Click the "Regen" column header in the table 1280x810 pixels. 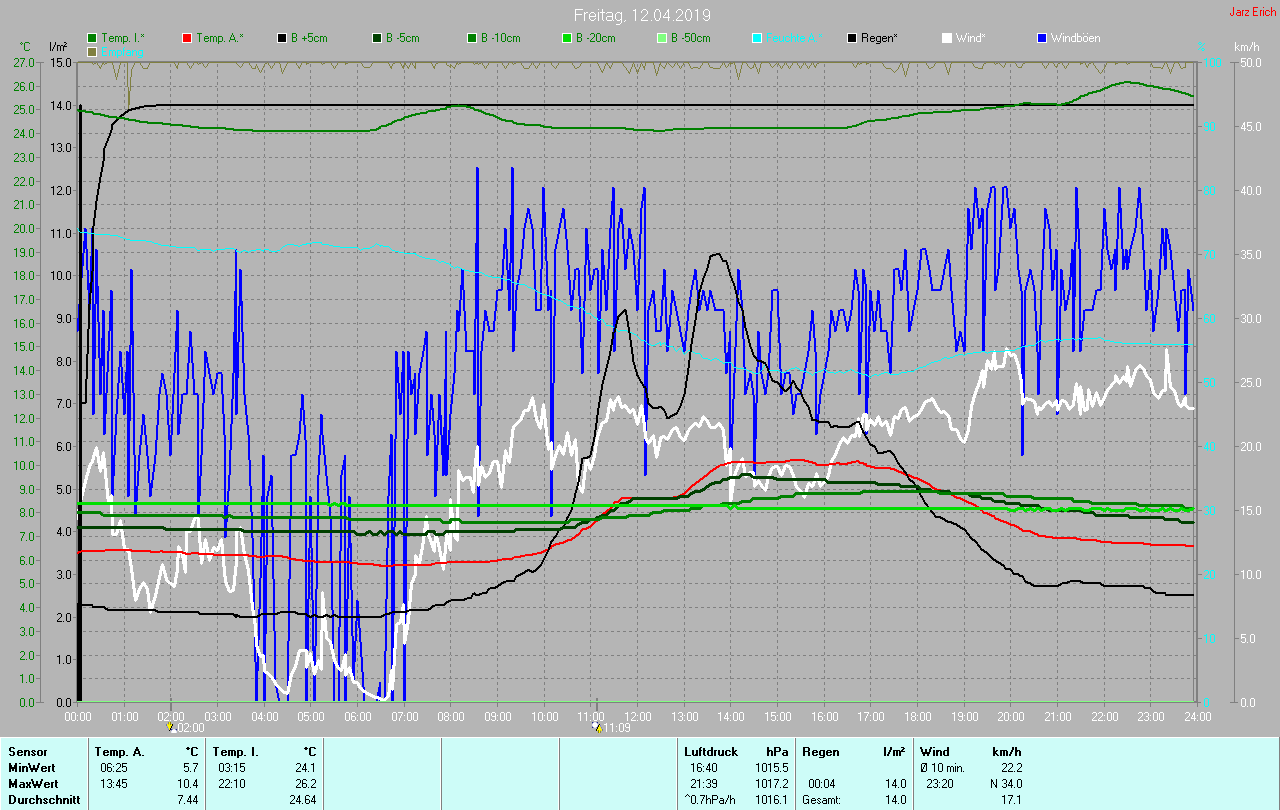[x=820, y=751]
